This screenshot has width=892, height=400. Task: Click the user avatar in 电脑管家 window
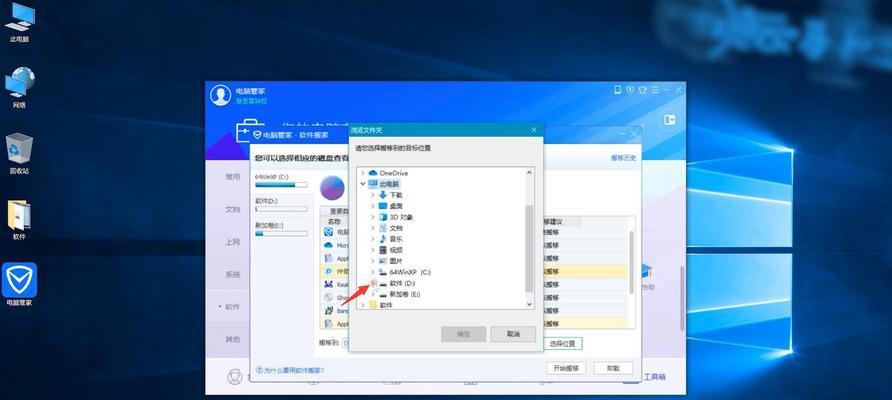220,95
